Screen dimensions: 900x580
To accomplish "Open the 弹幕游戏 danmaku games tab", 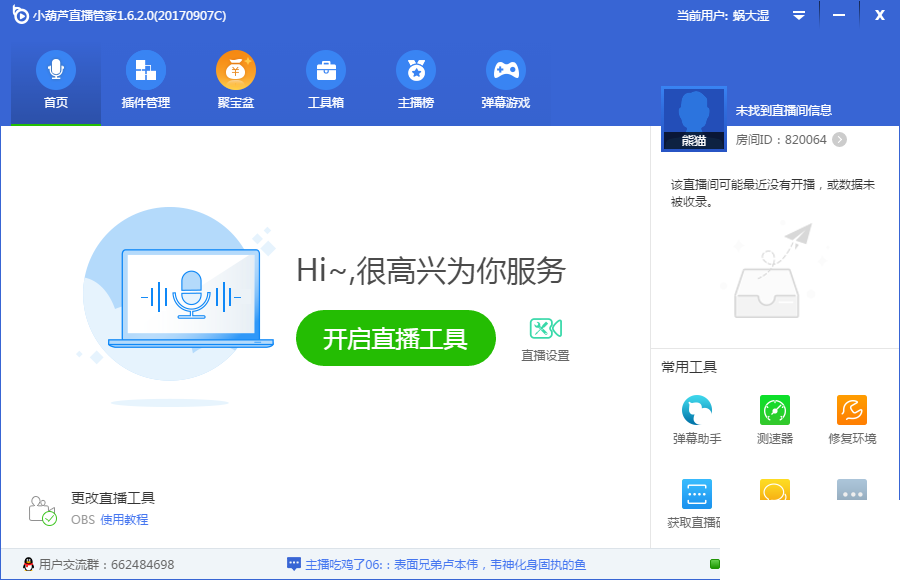I will click(x=506, y=80).
